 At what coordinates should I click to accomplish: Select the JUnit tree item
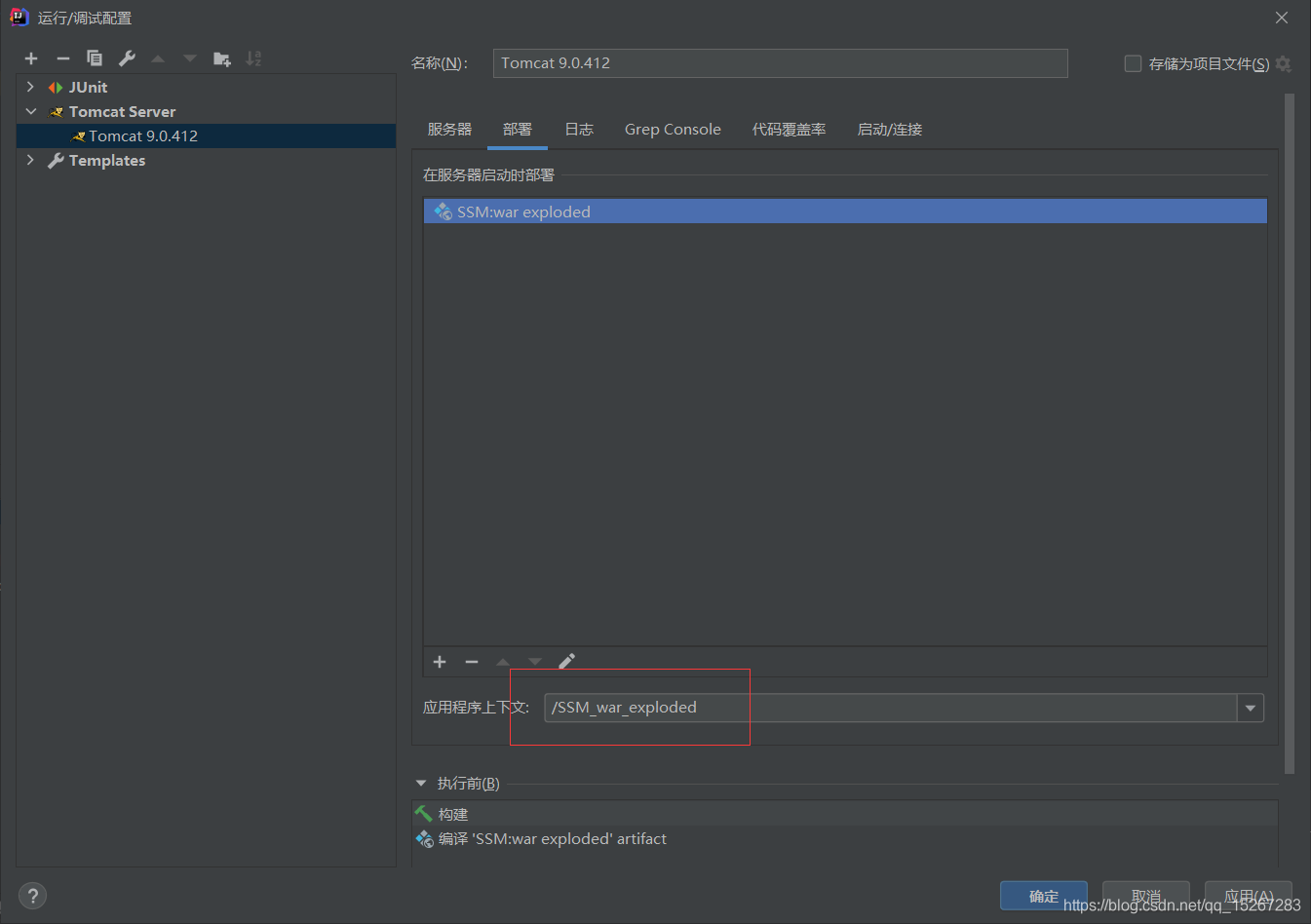point(206,87)
